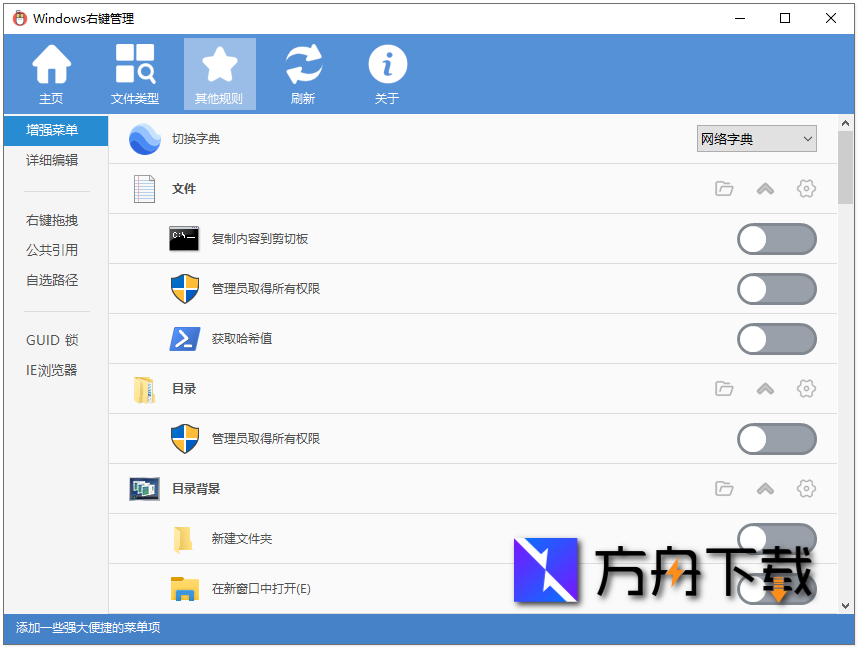Open the 网络字典 dropdown
Screen dimensions: 859x649
[756, 138]
